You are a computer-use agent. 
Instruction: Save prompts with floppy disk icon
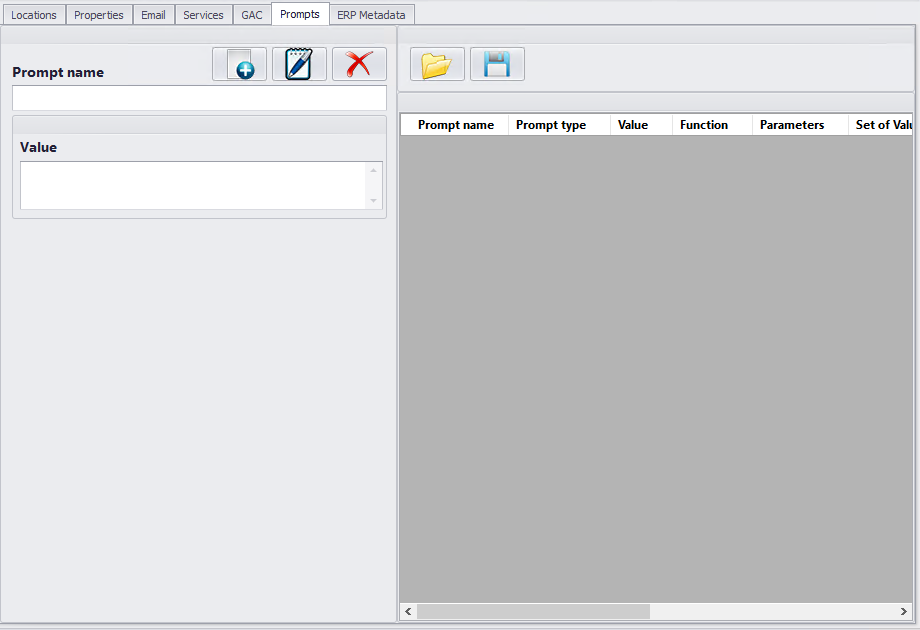click(x=497, y=64)
